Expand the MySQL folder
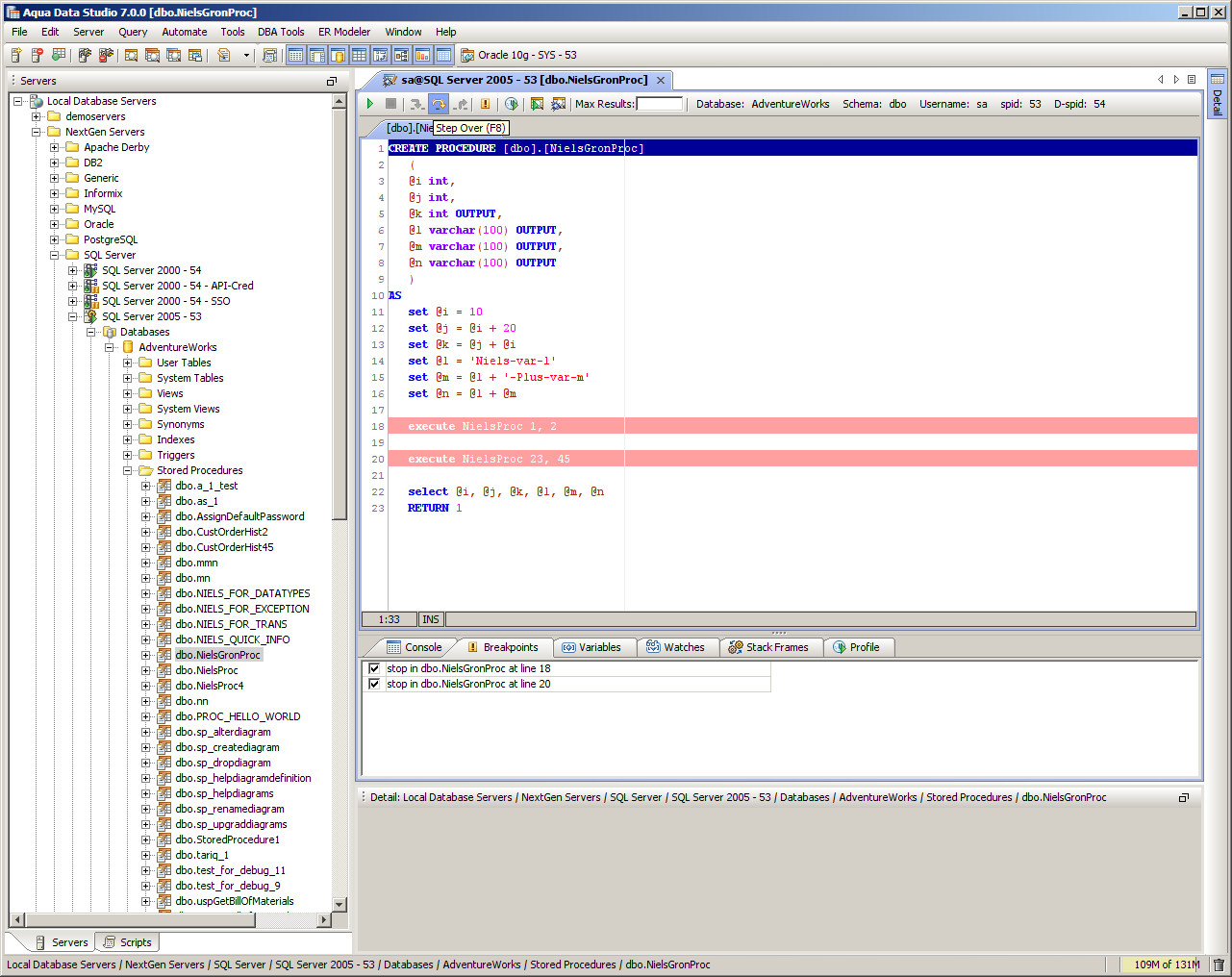This screenshot has height=977, width=1232. click(55, 209)
